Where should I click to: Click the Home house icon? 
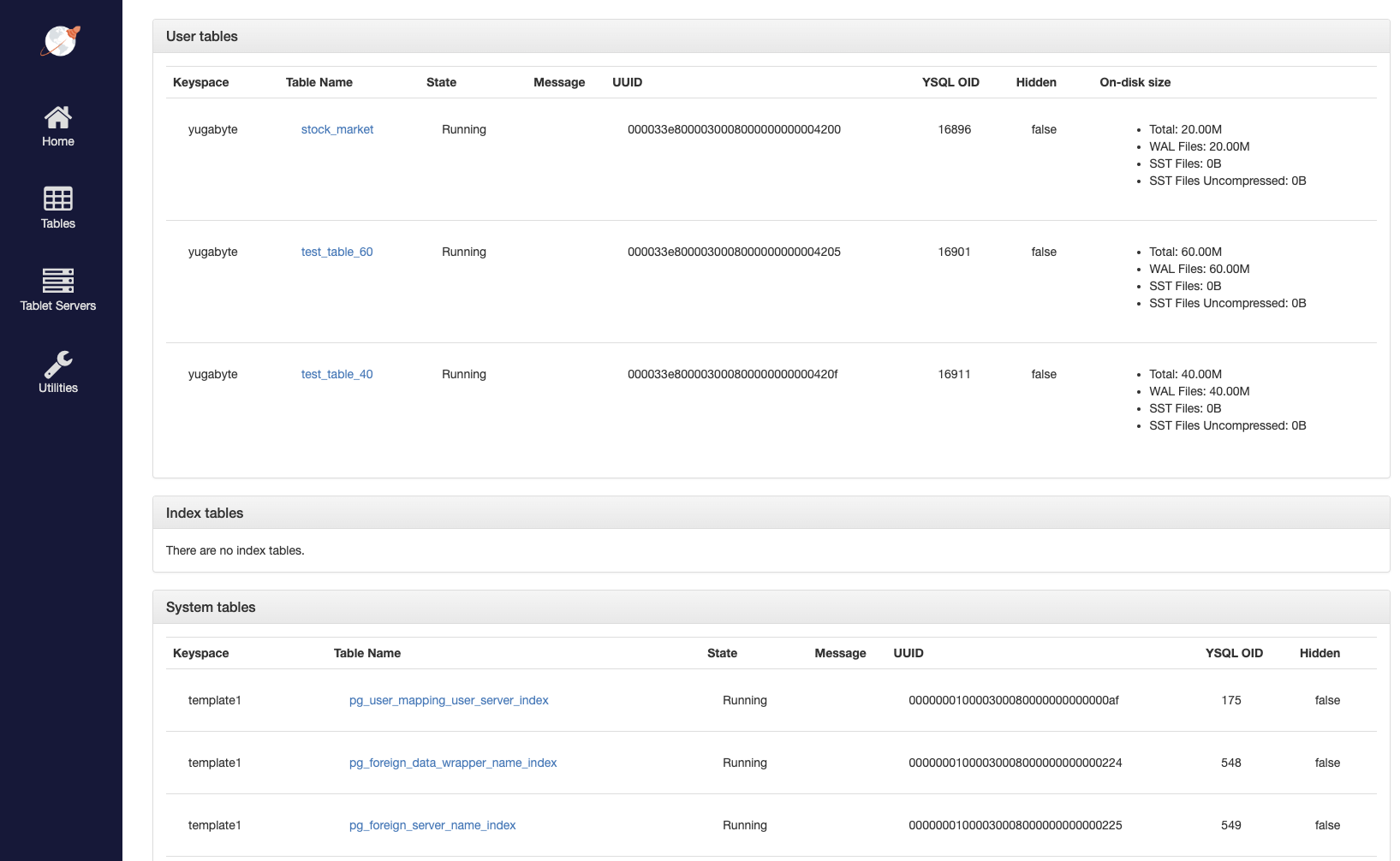pos(58,116)
